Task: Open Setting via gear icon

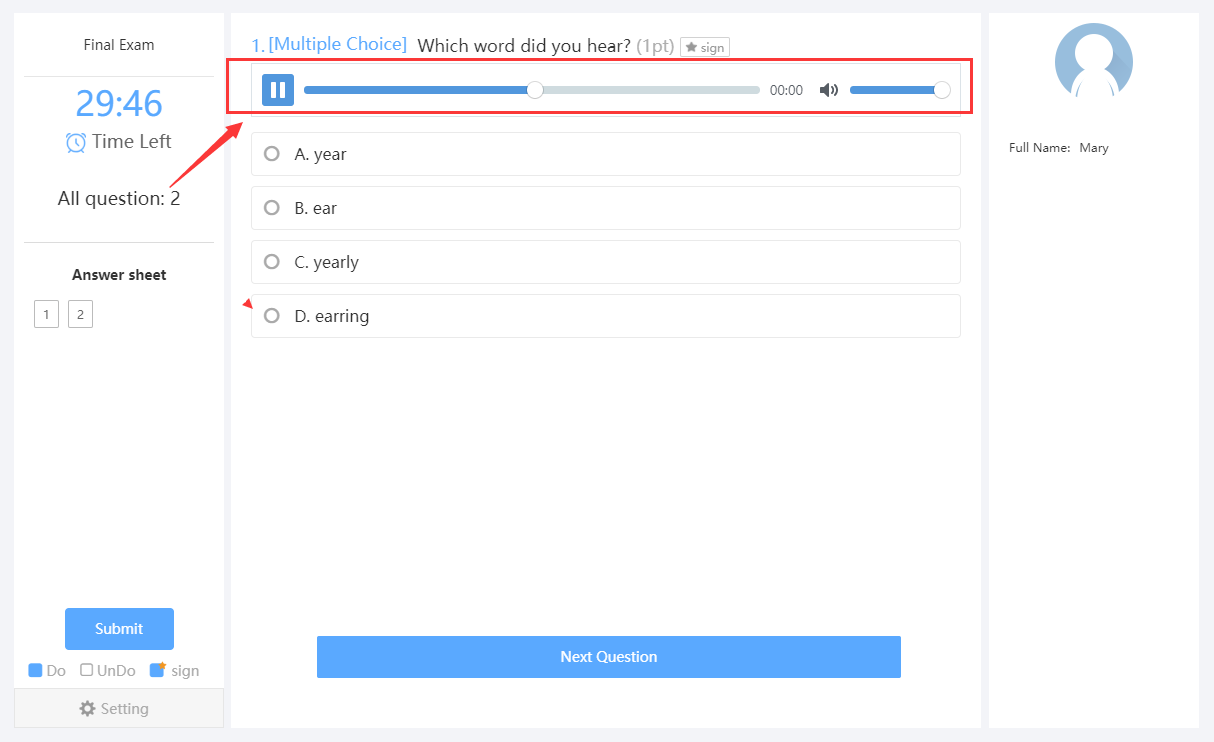Action: tap(88, 708)
